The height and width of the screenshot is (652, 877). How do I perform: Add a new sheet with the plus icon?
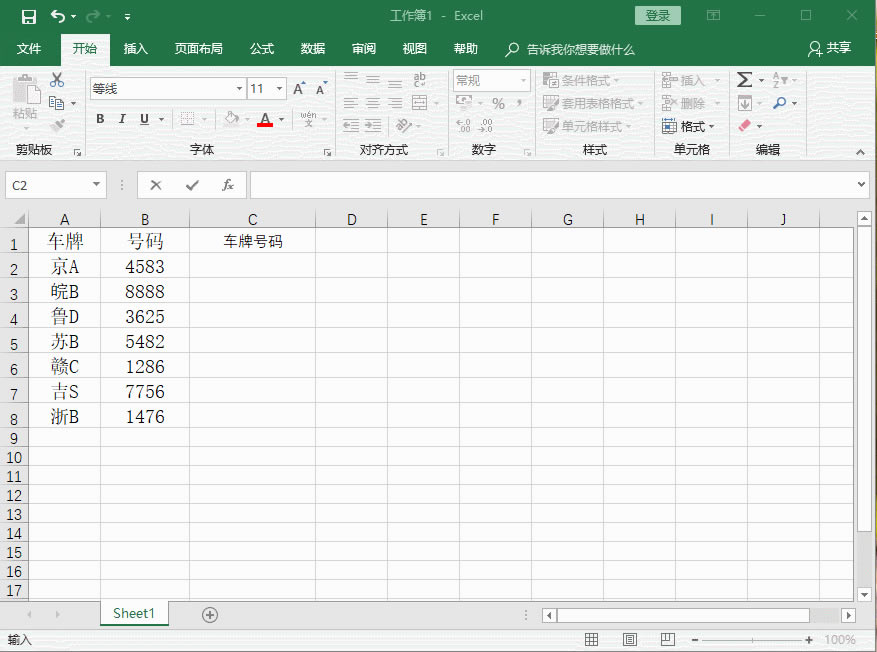(x=210, y=615)
